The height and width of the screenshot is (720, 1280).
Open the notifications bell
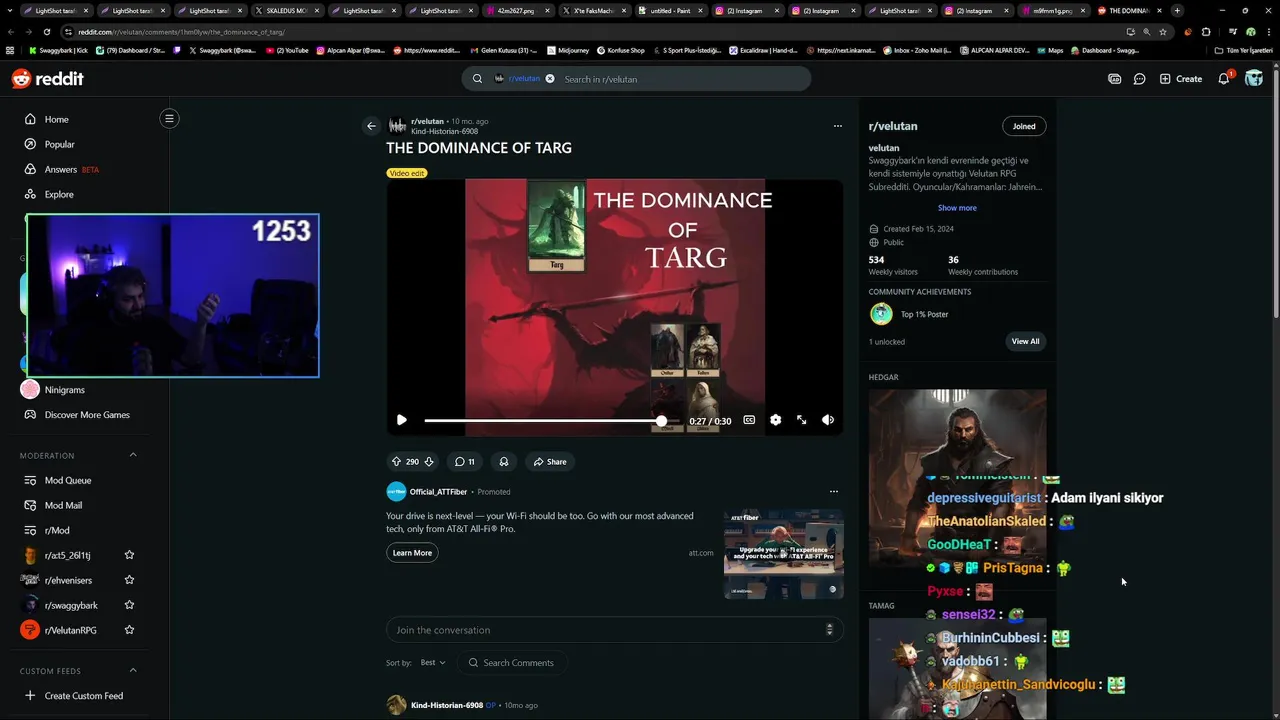1224,79
